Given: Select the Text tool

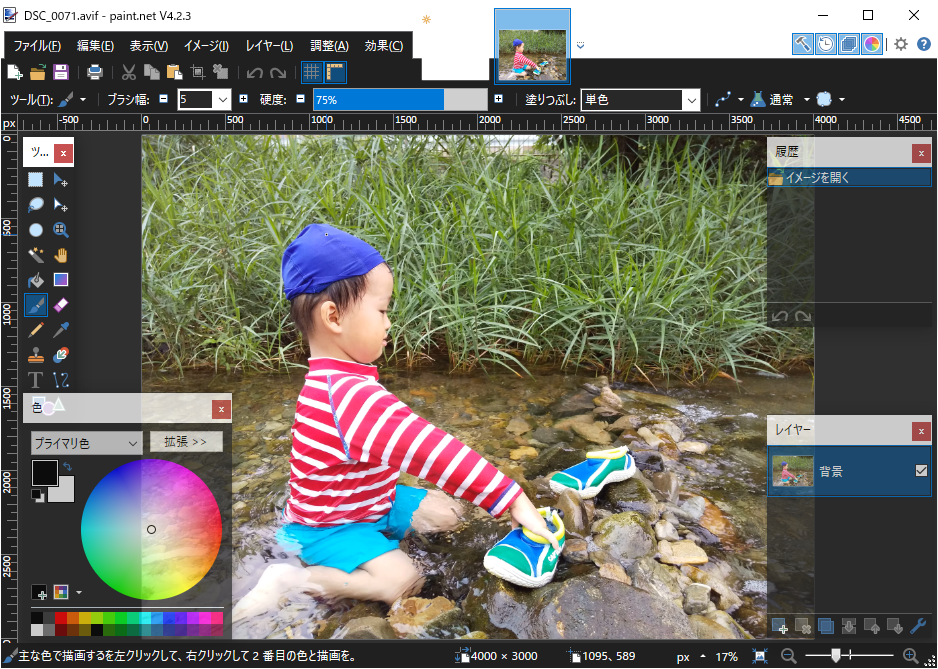Looking at the screenshot, I should [36, 379].
